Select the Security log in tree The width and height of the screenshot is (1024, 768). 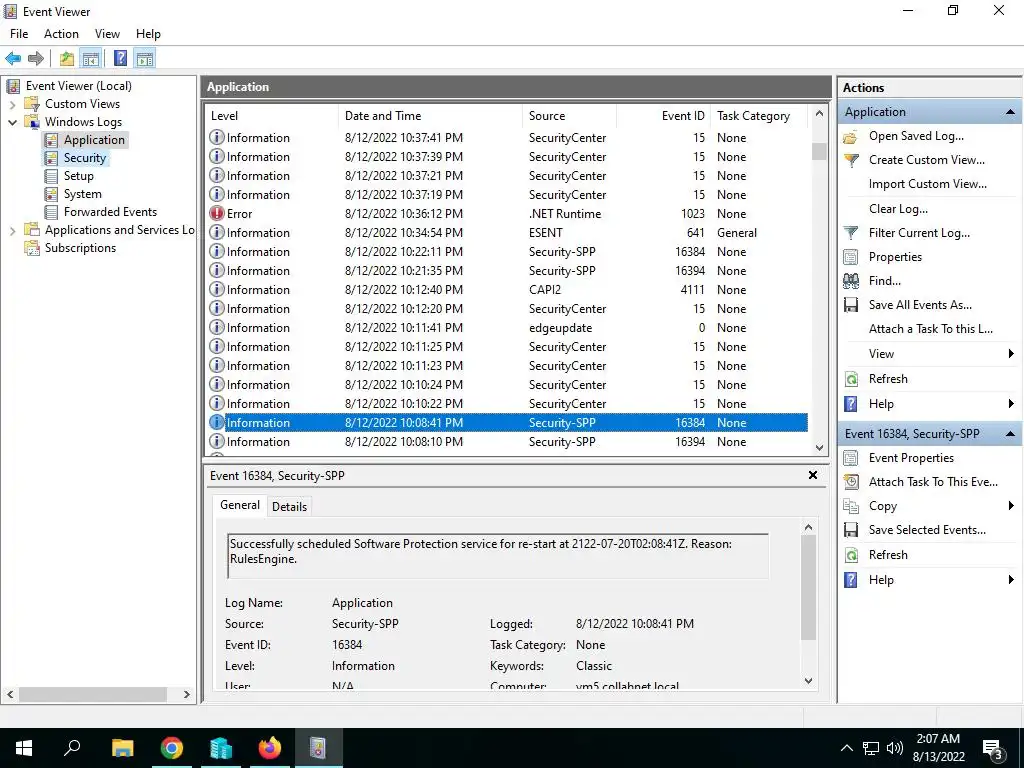(84, 158)
